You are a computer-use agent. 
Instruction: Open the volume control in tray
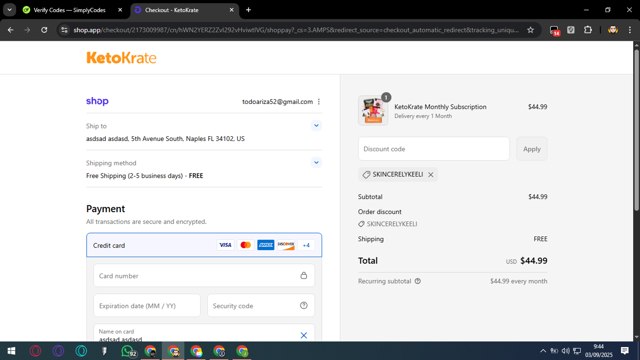point(565,351)
